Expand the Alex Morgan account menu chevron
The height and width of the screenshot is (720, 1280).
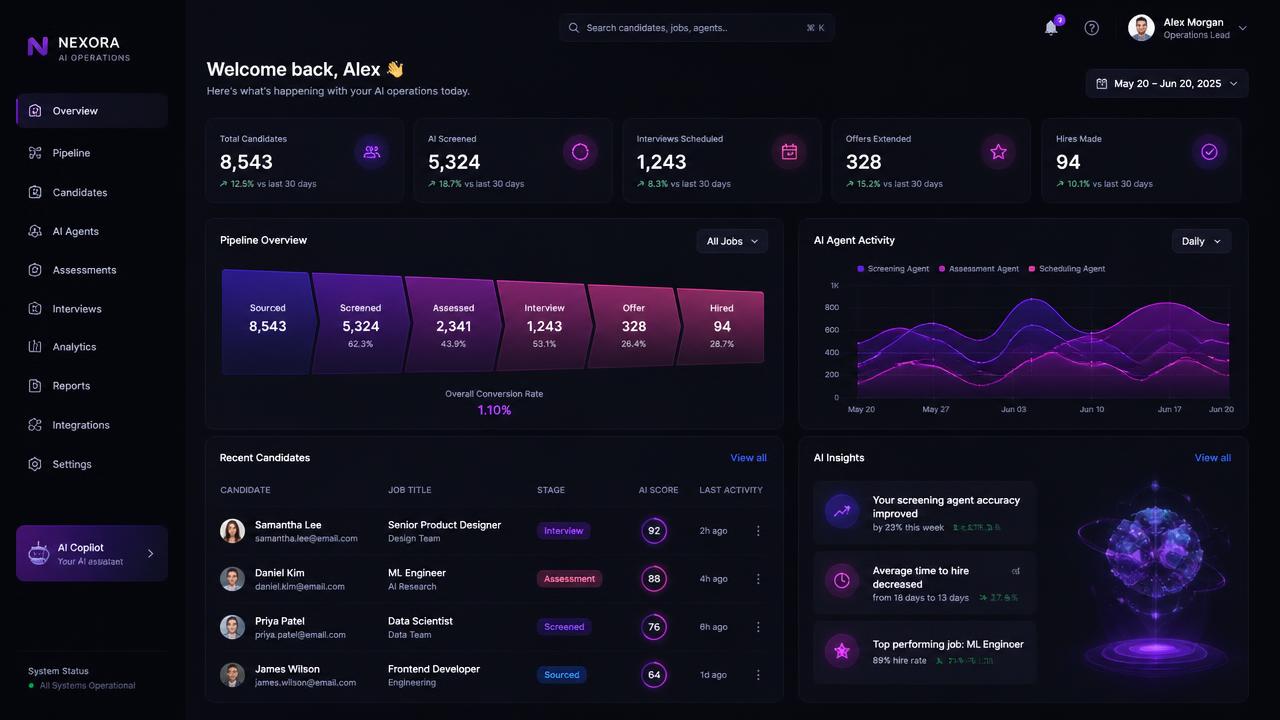1242,28
